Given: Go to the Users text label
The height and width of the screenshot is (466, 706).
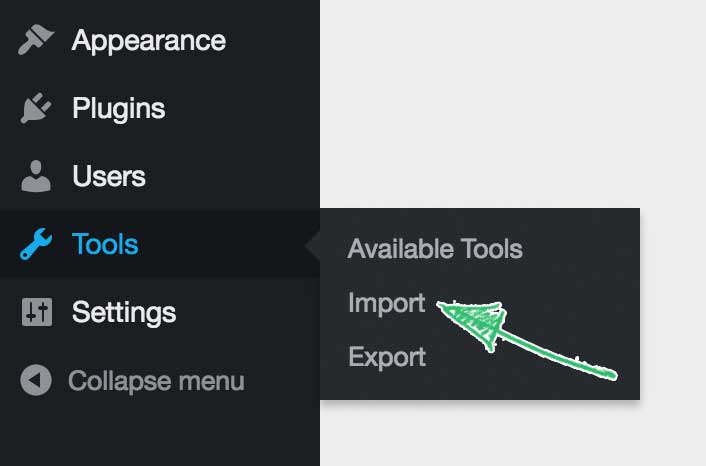Looking at the screenshot, I should [x=109, y=176].
